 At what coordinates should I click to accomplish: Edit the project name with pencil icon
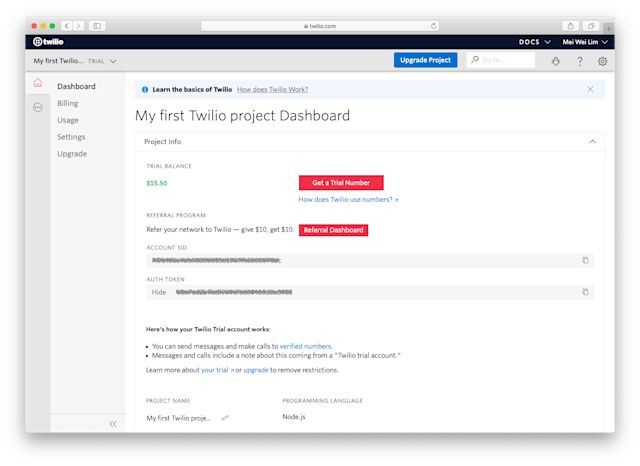(225, 417)
